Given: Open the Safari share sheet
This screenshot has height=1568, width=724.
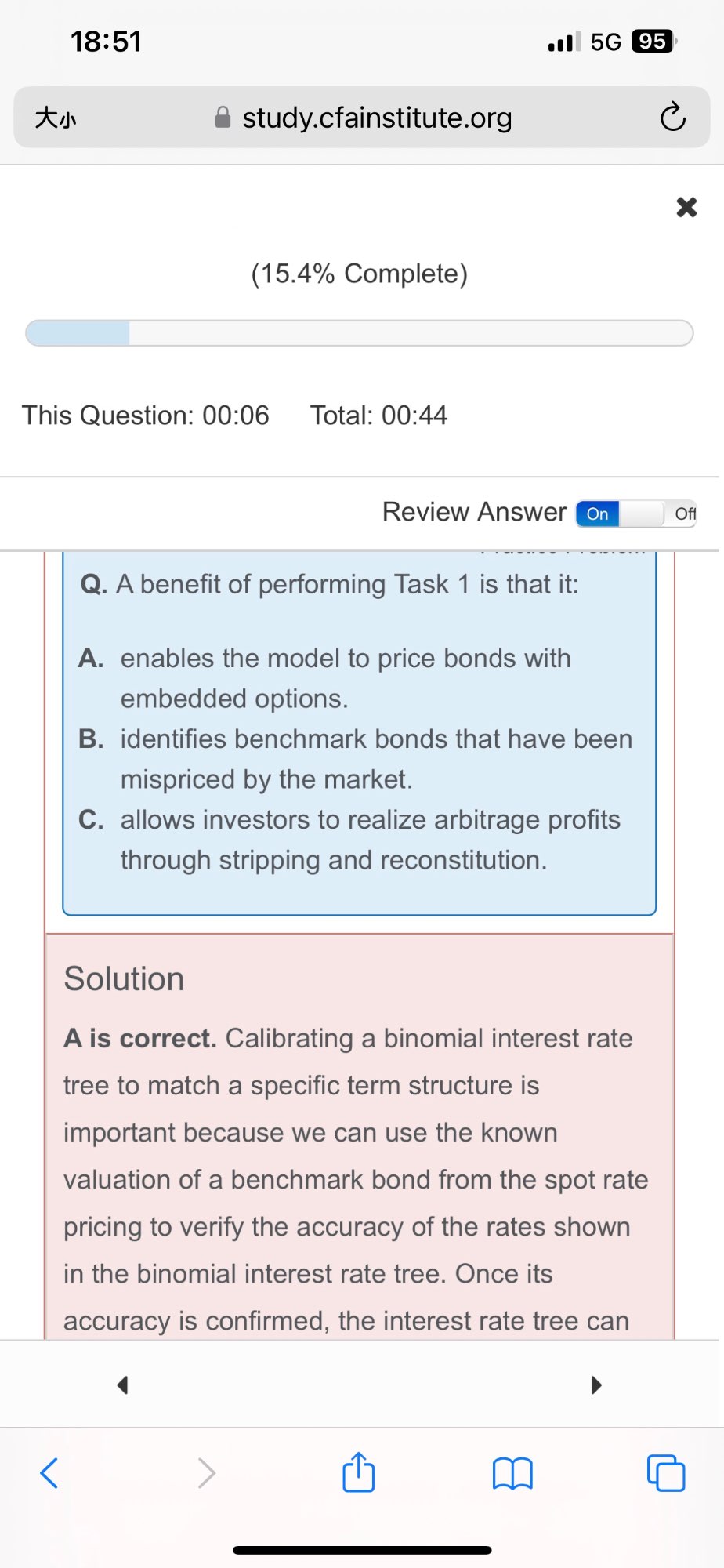Looking at the screenshot, I should pyautogui.click(x=359, y=1472).
